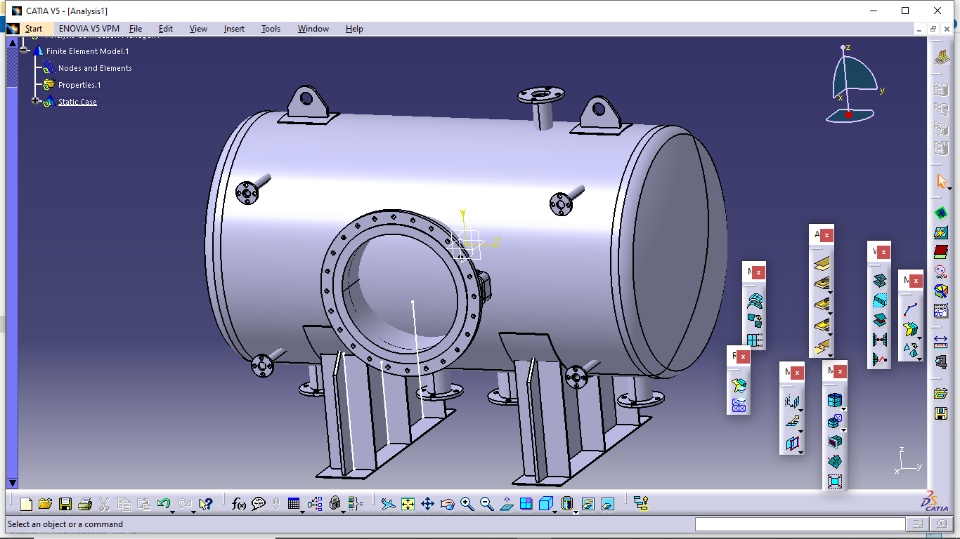The width and height of the screenshot is (960, 539).
Task: Click the Measure Between double-arrow icon
Action: point(941,342)
